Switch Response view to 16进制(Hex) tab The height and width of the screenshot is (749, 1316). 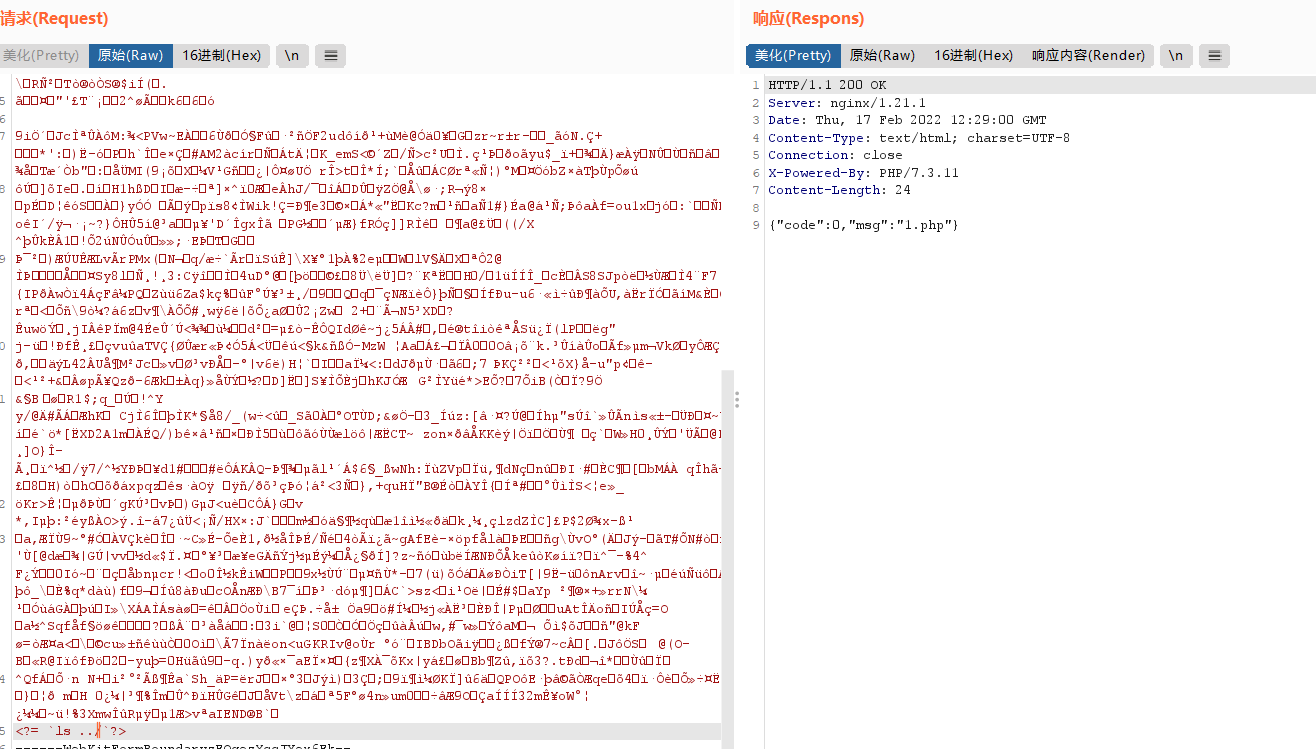point(973,56)
